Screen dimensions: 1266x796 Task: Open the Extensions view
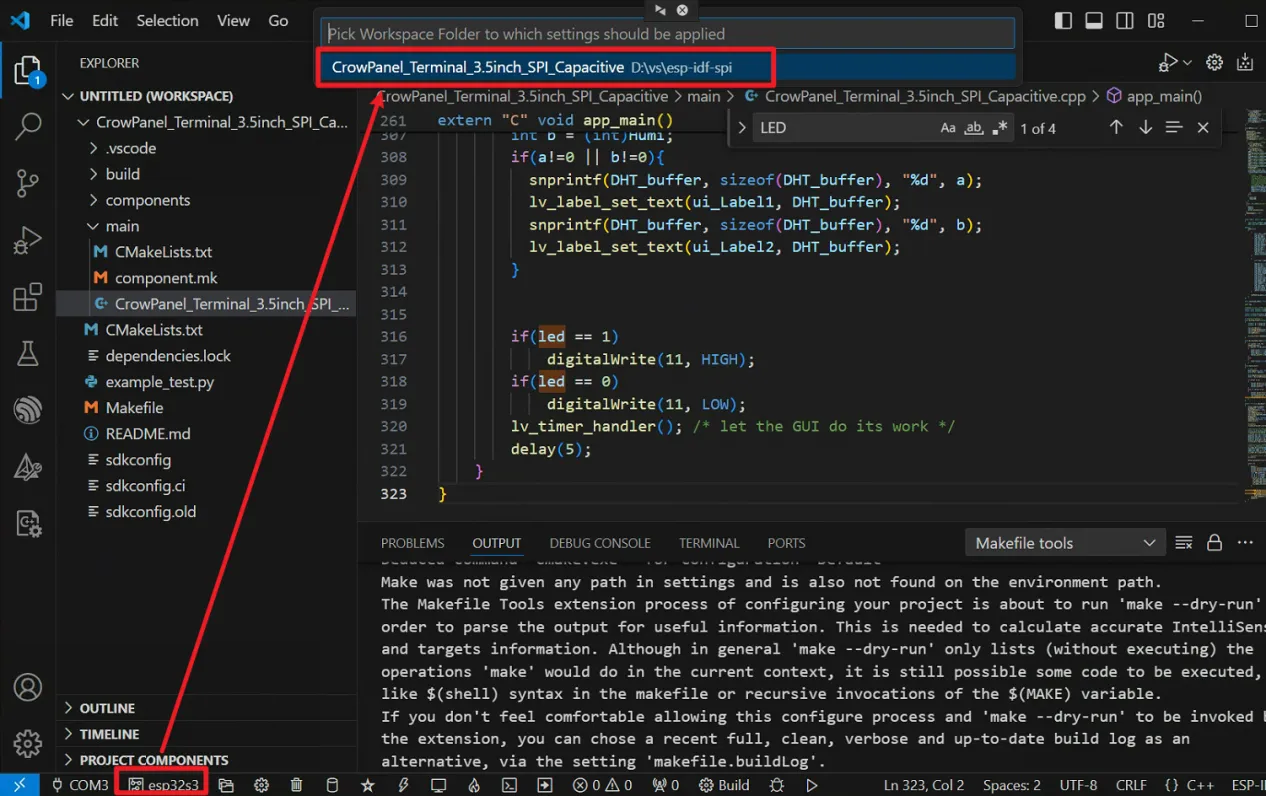(27, 297)
